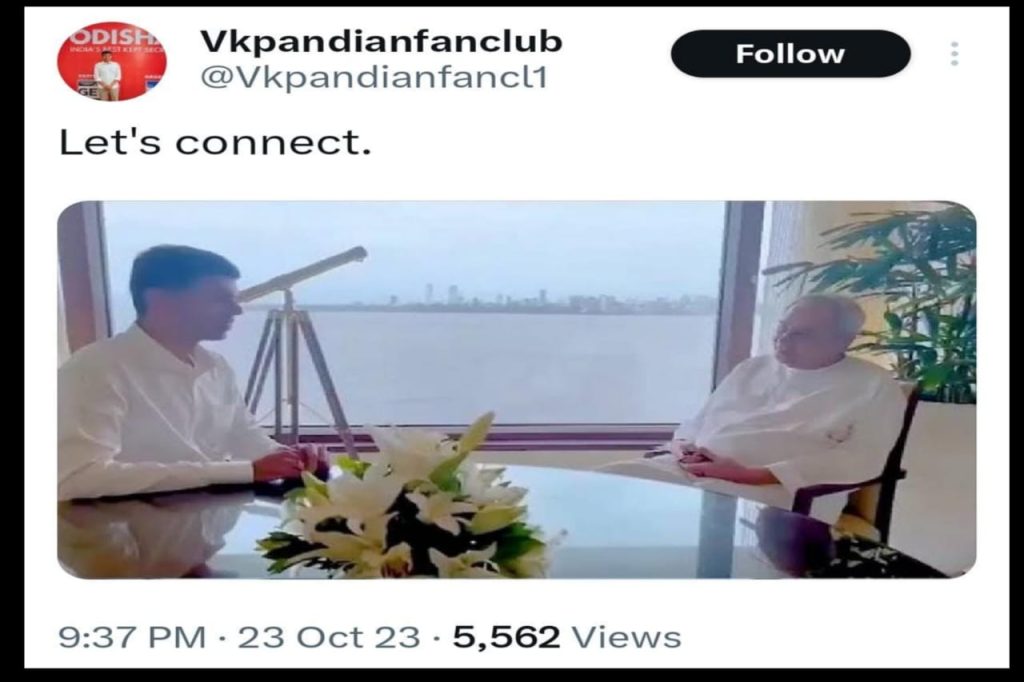Click the ODISHA text in the avatar
This screenshot has width=1024, height=682.
(112, 36)
